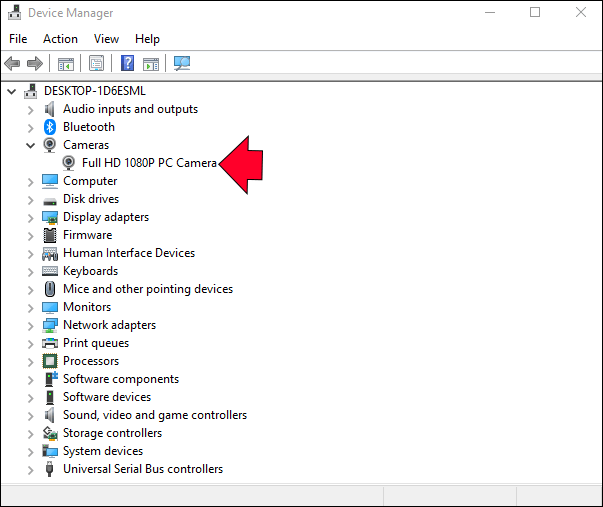This screenshot has height=507, width=603.
Task: Click the Network adapters category icon
Action: [50, 325]
